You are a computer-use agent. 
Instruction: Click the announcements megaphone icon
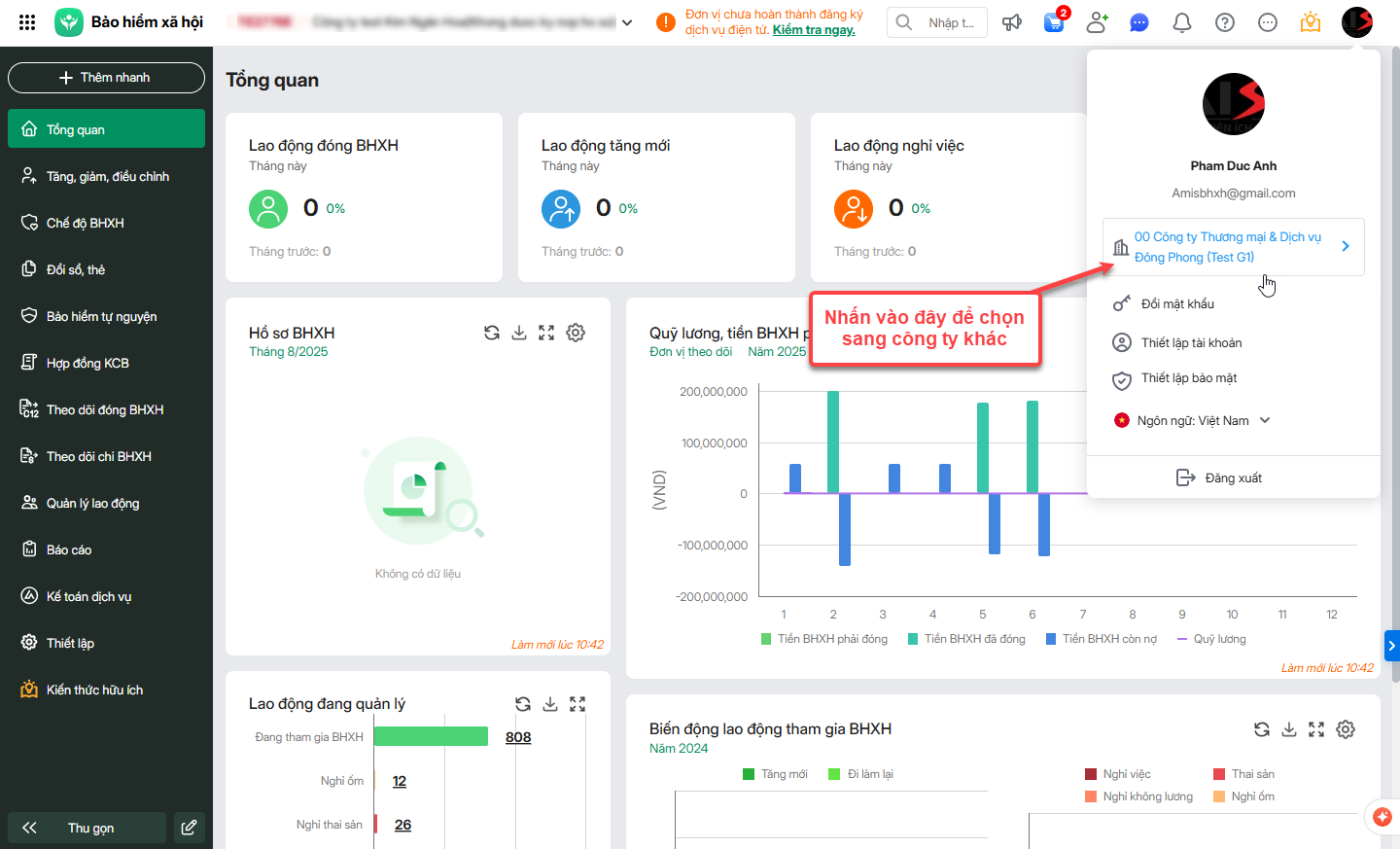[x=1012, y=22]
